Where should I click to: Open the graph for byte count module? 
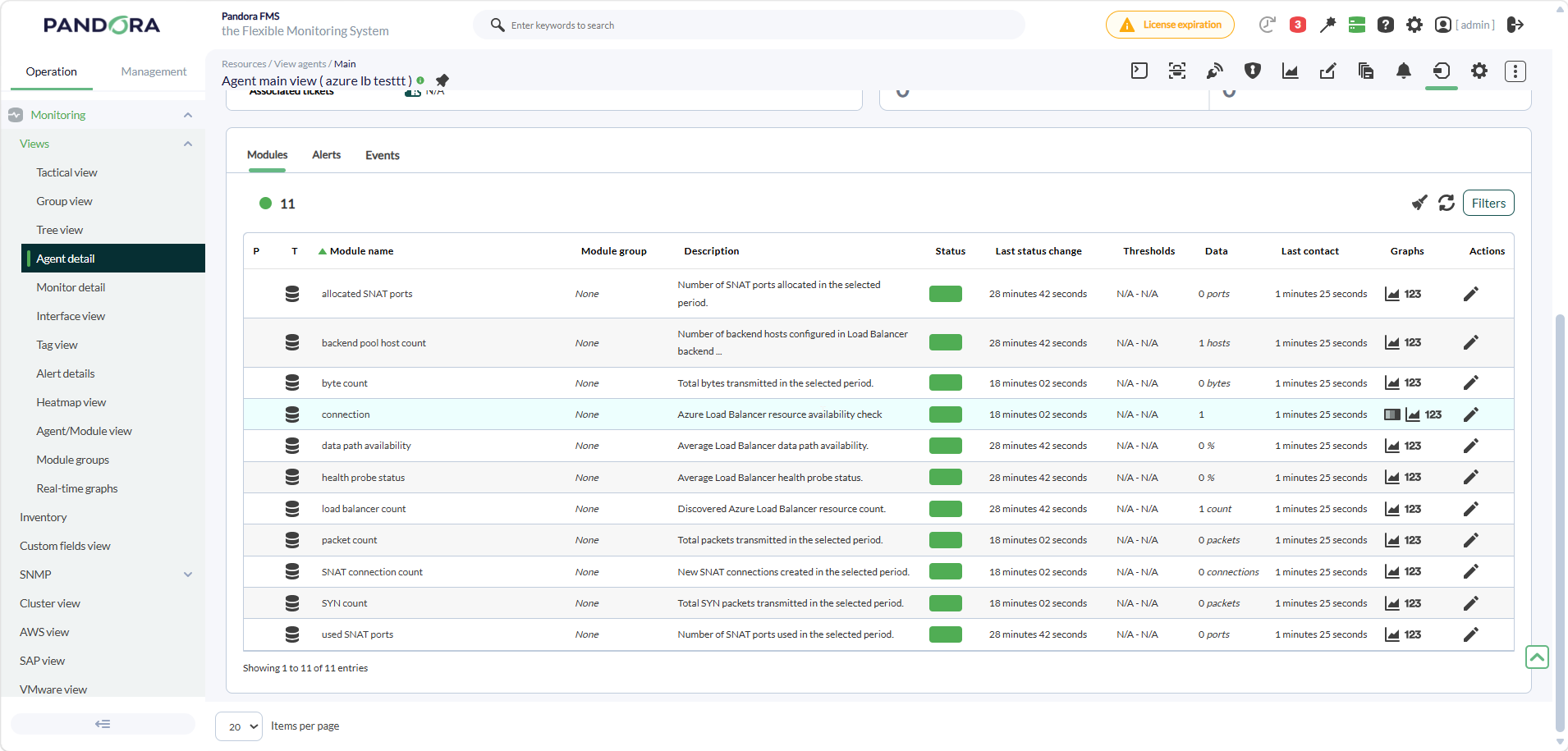pos(1392,383)
